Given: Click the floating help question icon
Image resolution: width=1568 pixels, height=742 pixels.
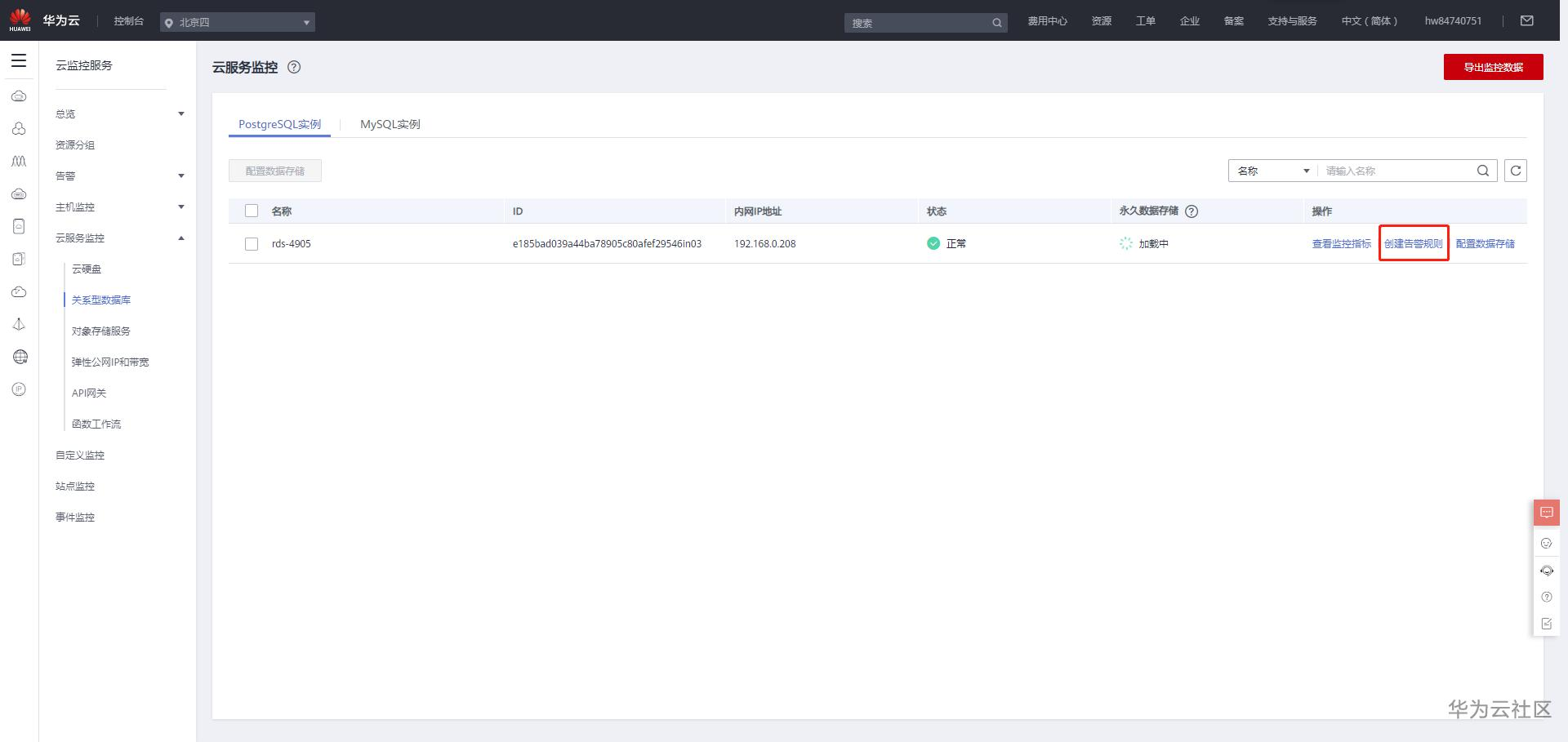Looking at the screenshot, I should pos(1546,598).
